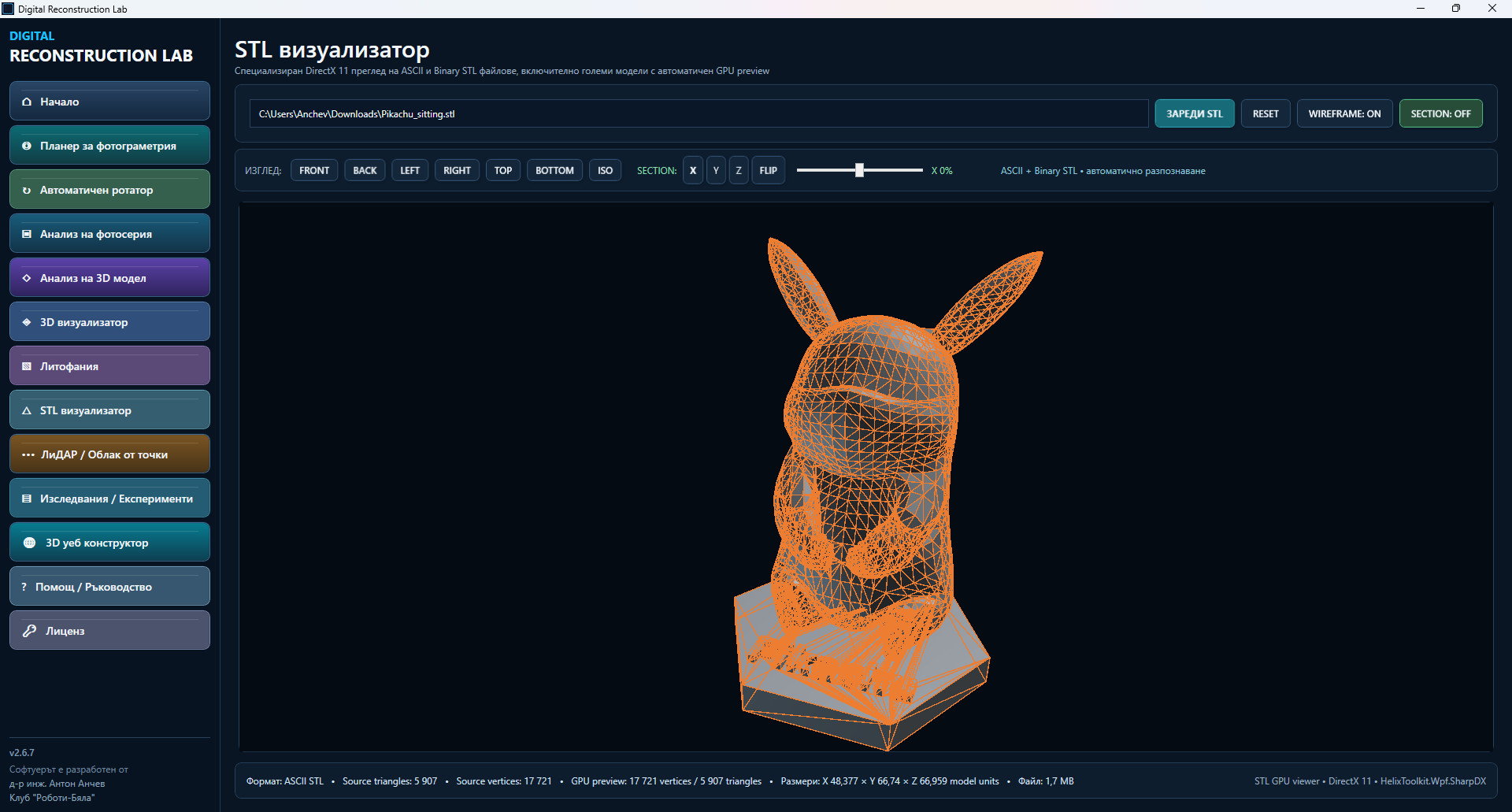1512x812 pixels.
Task: Click the list icon of Изследвания / Експерименти
Action: [27, 499]
